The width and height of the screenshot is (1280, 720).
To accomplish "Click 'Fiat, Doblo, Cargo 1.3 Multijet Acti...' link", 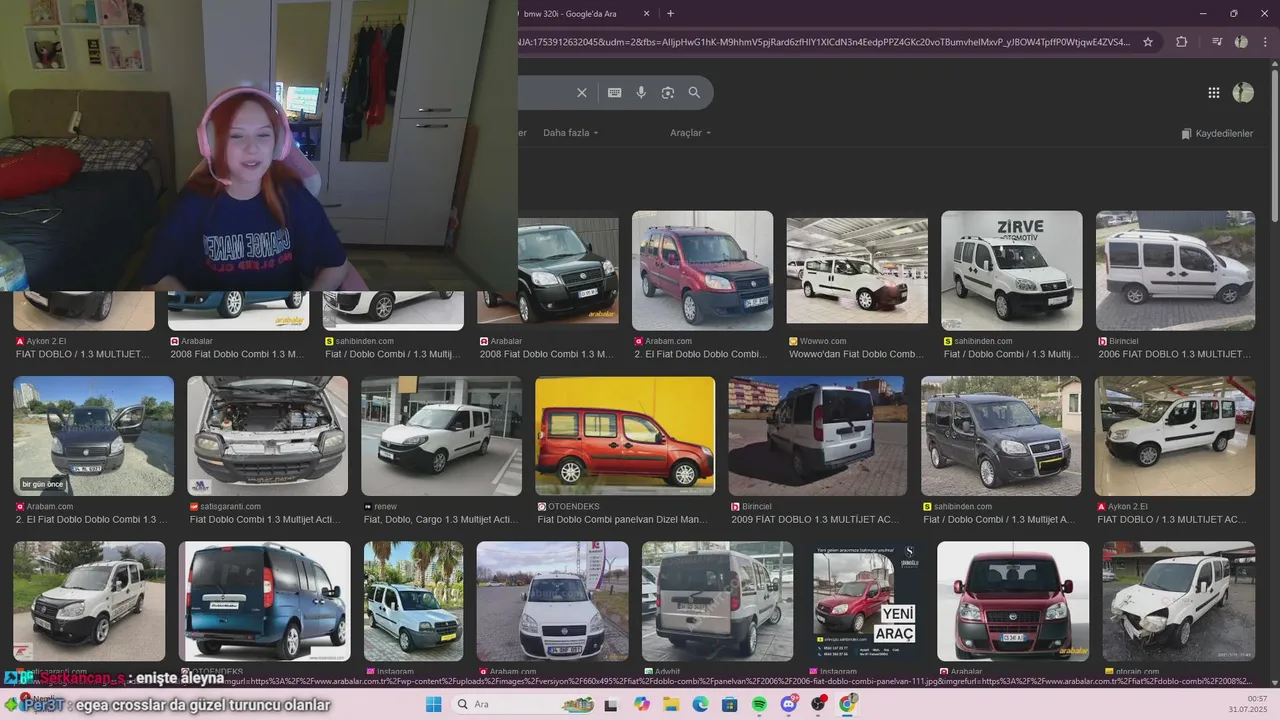I will [x=441, y=520].
